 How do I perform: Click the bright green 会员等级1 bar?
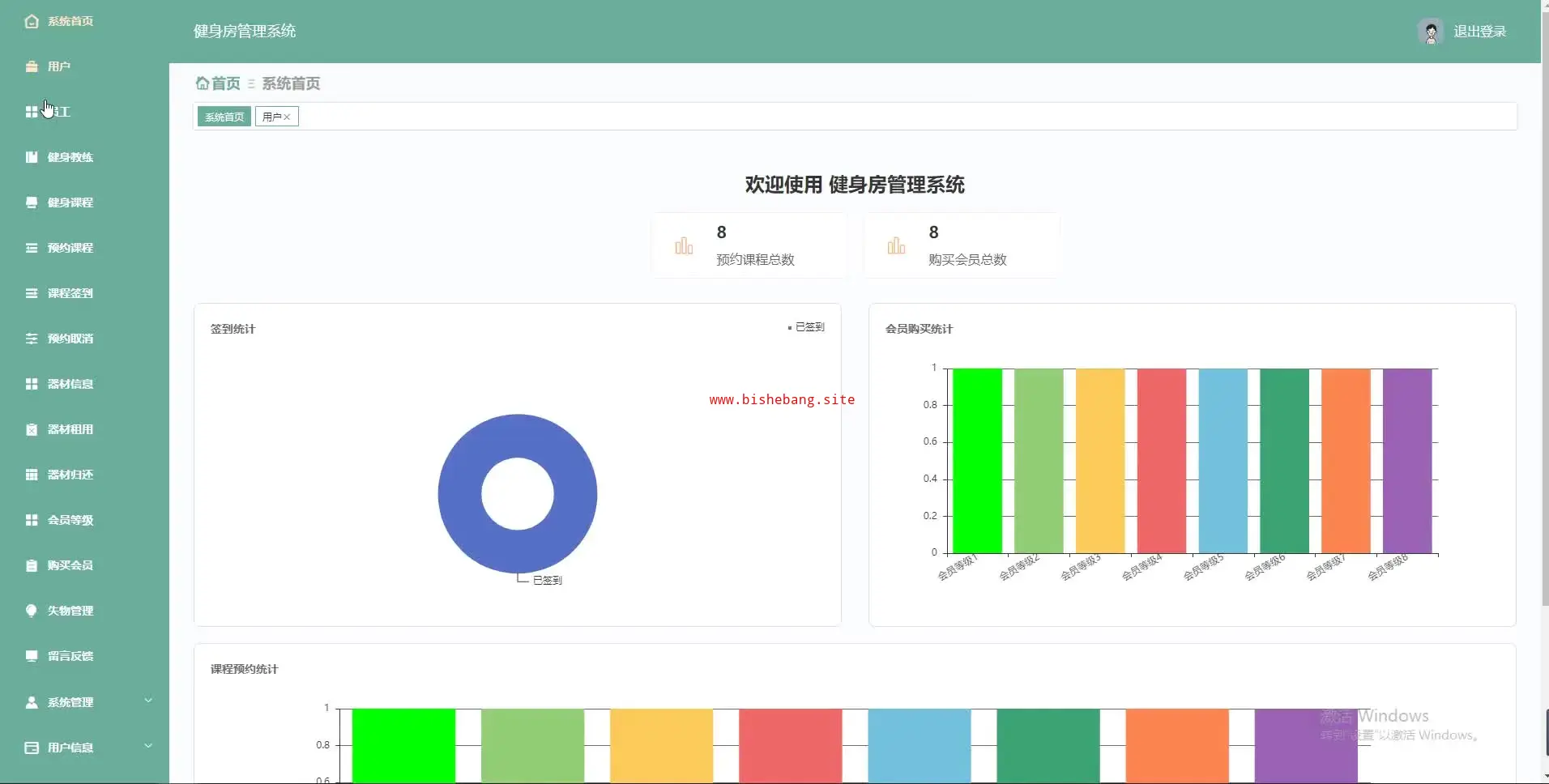coord(977,461)
